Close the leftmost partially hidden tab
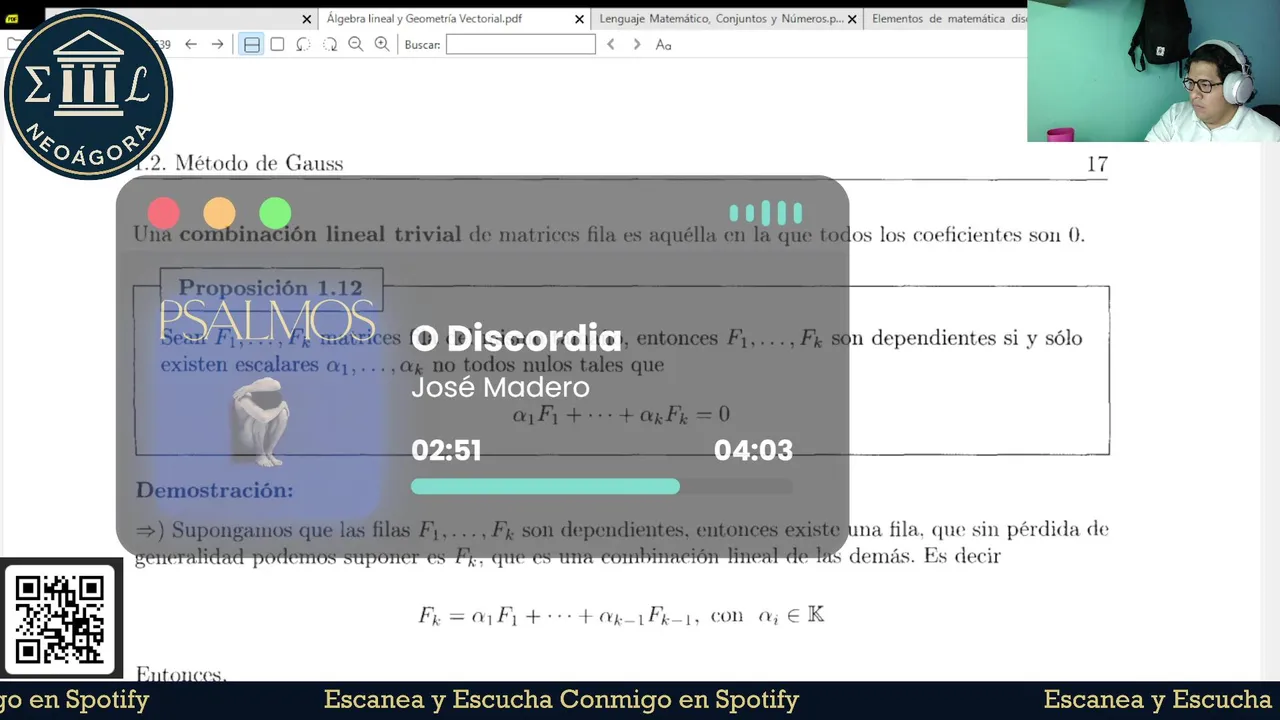Viewport: 1280px width, 720px height. 307,19
